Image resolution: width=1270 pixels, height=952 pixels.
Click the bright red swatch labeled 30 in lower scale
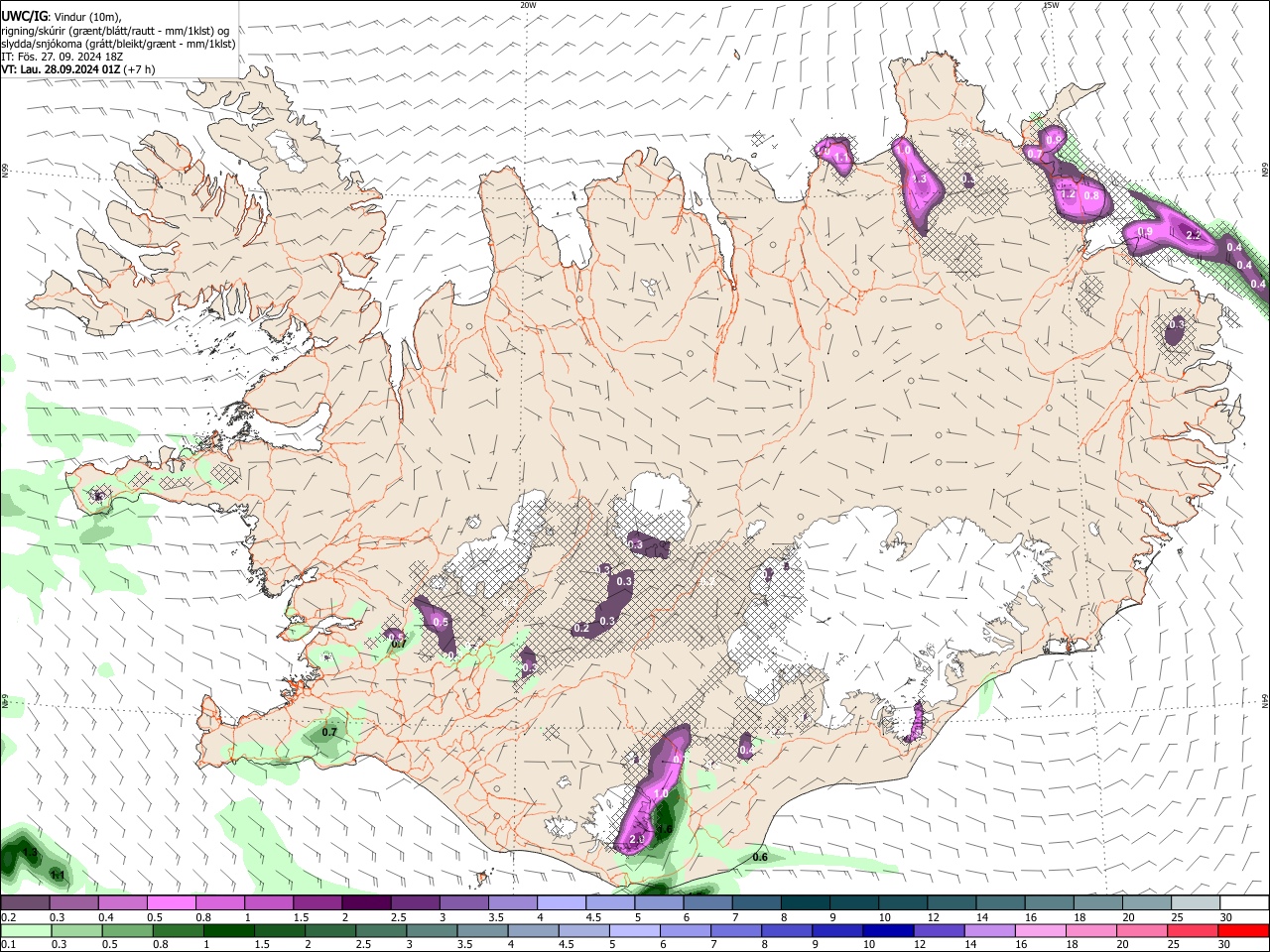tap(1244, 930)
